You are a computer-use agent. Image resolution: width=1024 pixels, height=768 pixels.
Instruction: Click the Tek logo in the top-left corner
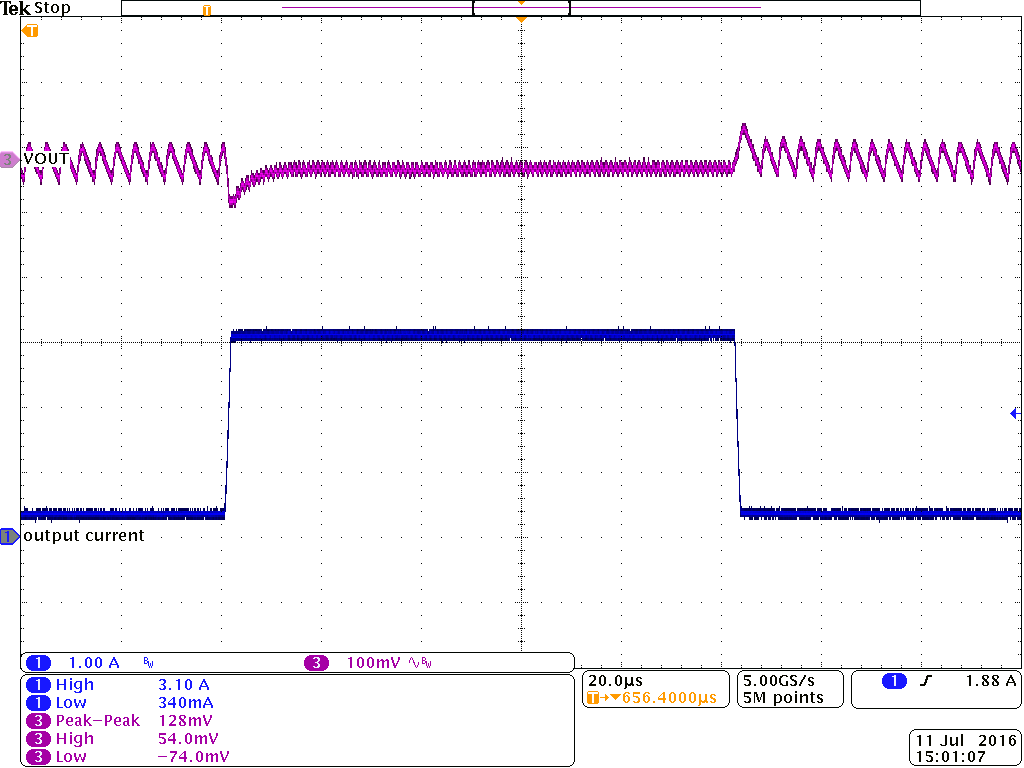[x=14, y=8]
